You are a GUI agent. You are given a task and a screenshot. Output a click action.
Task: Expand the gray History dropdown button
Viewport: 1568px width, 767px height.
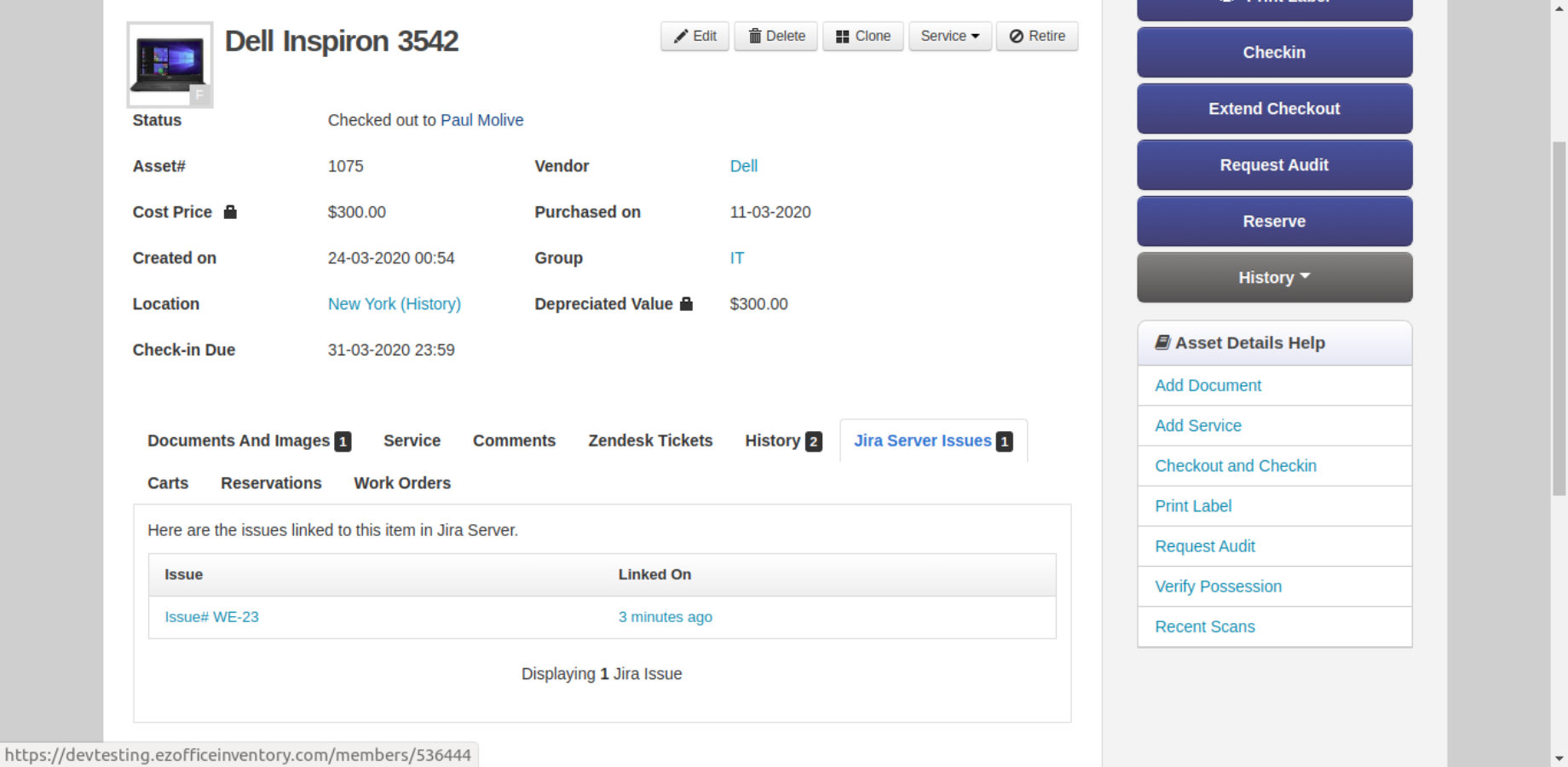1274,277
